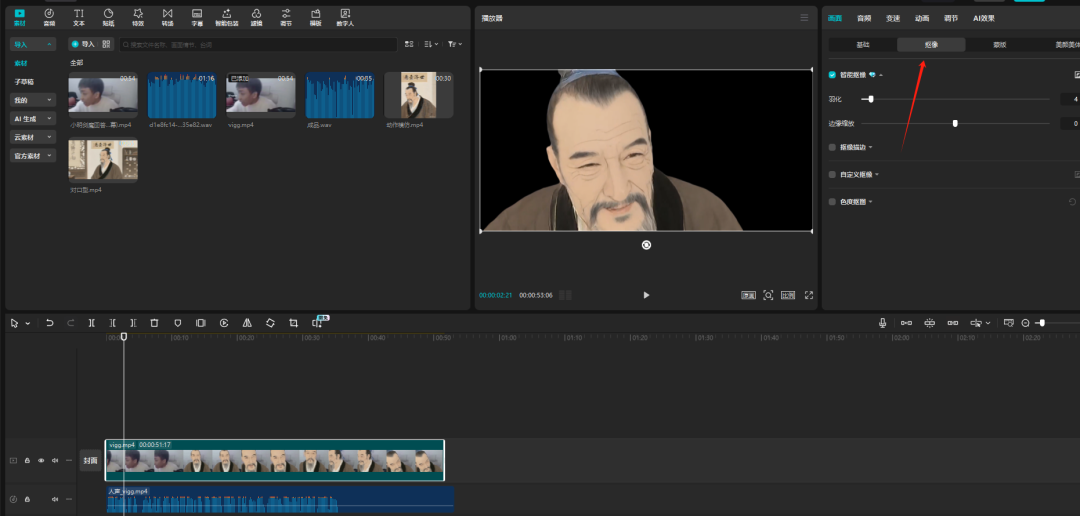
Task: Click the 羽化 feather slider handle
Action: (871, 99)
